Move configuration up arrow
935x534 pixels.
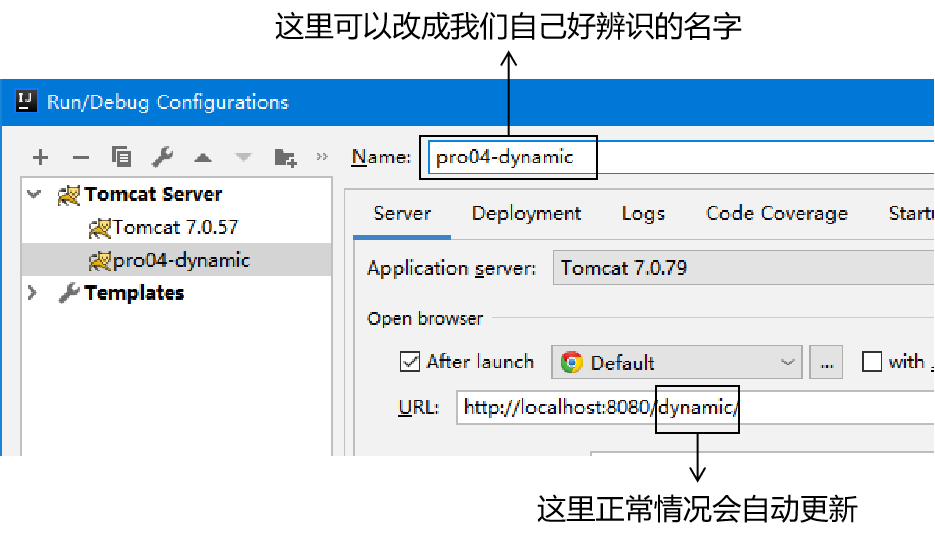point(203,158)
